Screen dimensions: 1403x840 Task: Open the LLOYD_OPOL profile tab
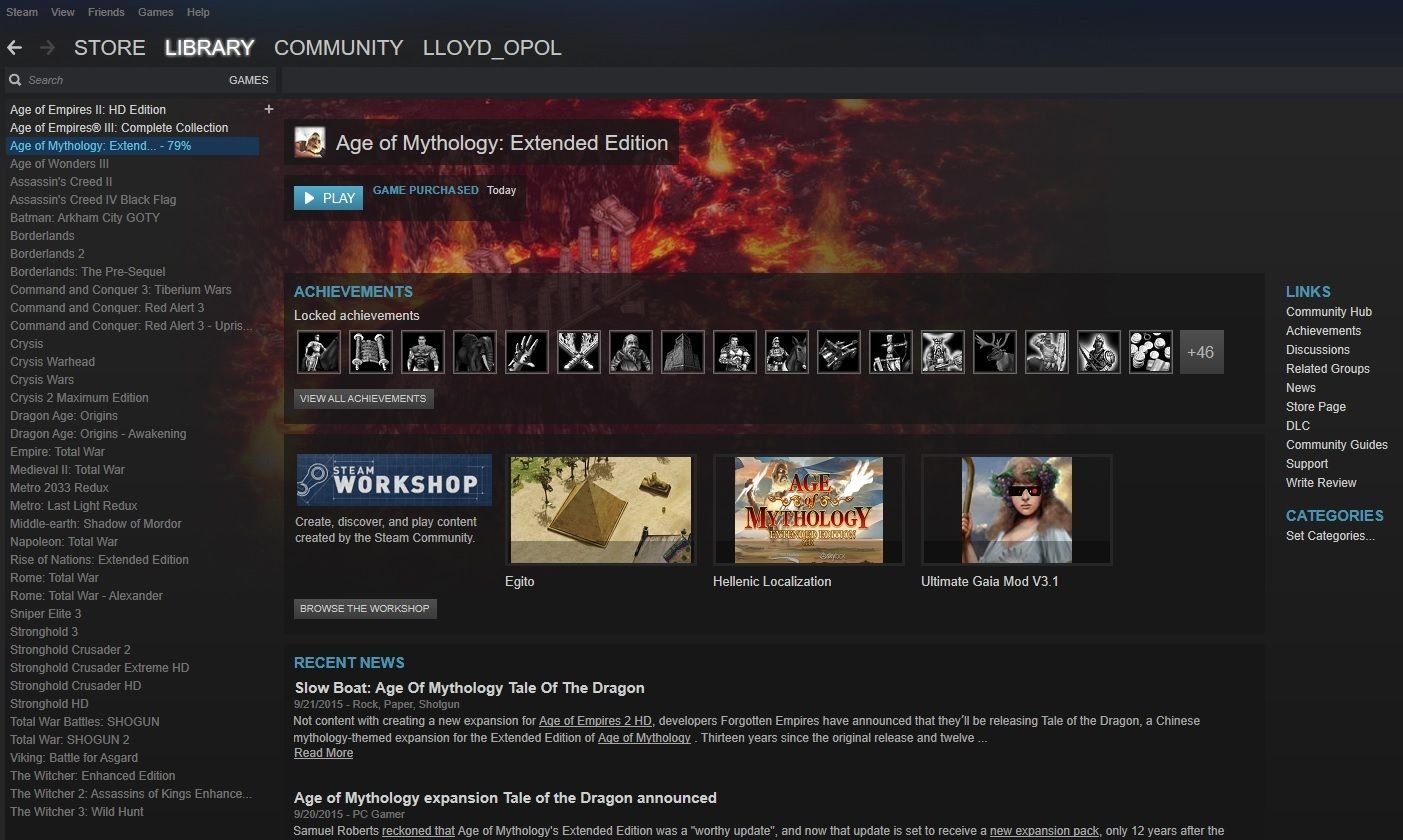(x=492, y=47)
